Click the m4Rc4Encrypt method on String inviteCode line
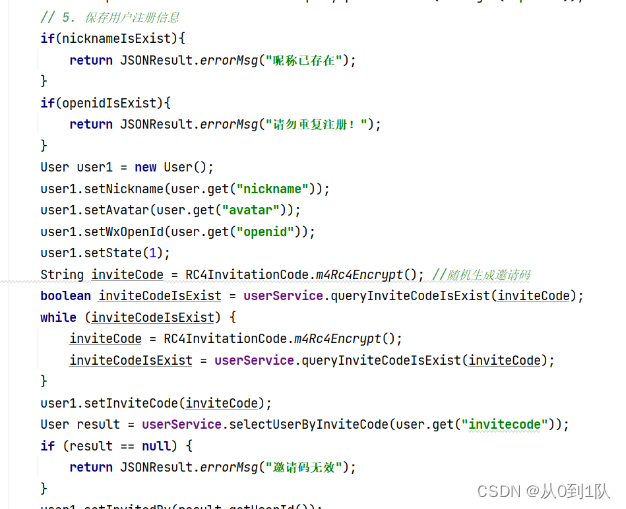Screen dimensions: 626x509 point(359,275)
